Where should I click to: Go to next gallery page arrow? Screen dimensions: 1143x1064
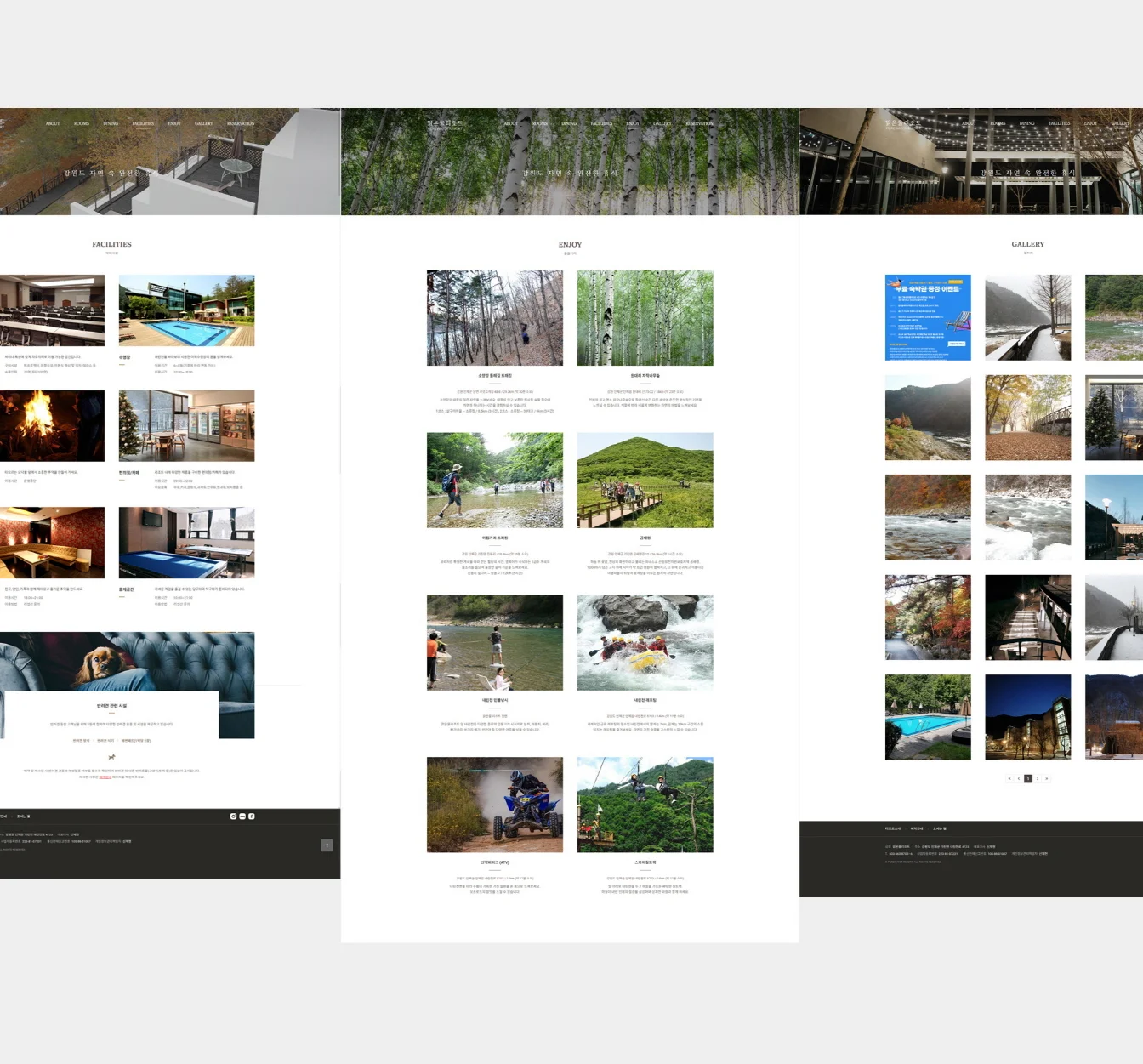coord(1038,778)
